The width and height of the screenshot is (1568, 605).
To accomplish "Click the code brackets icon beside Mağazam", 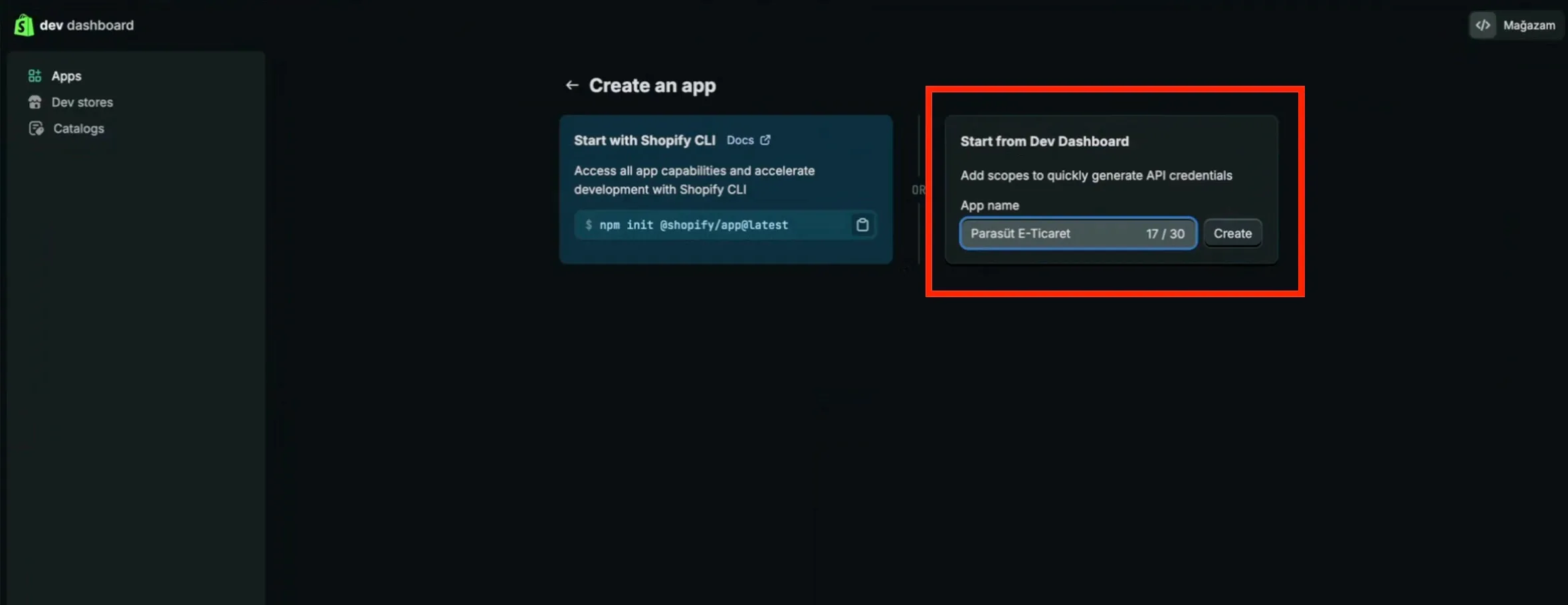I will [x=1483, y=25].
